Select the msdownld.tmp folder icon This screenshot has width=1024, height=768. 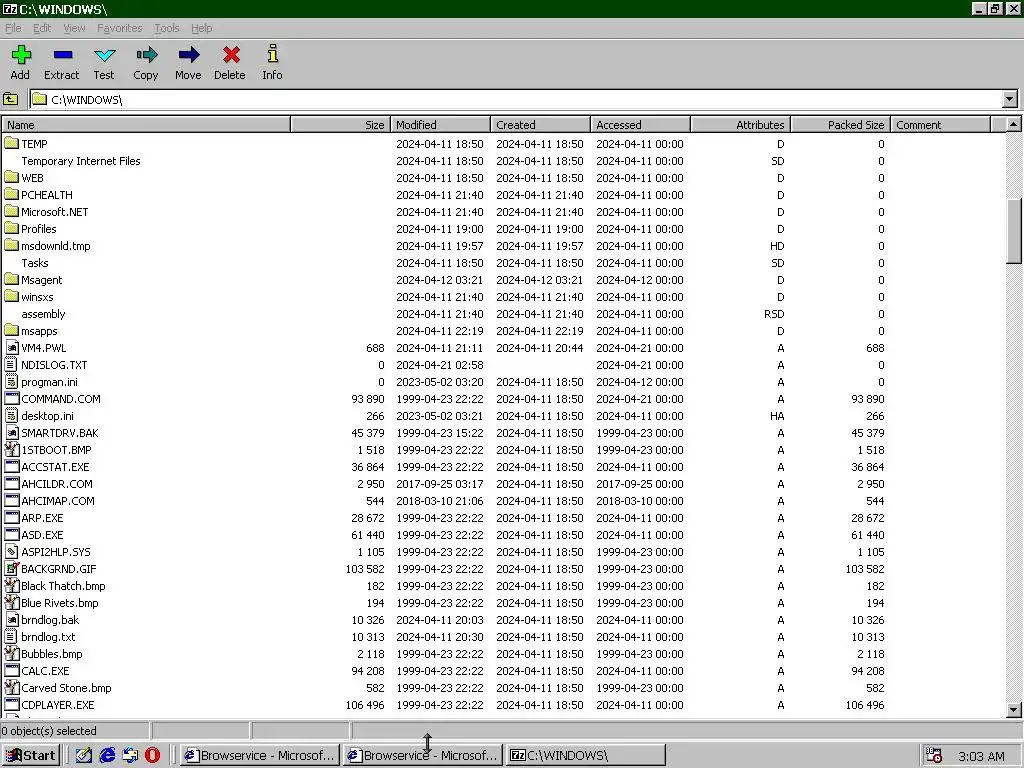[11, 245]
